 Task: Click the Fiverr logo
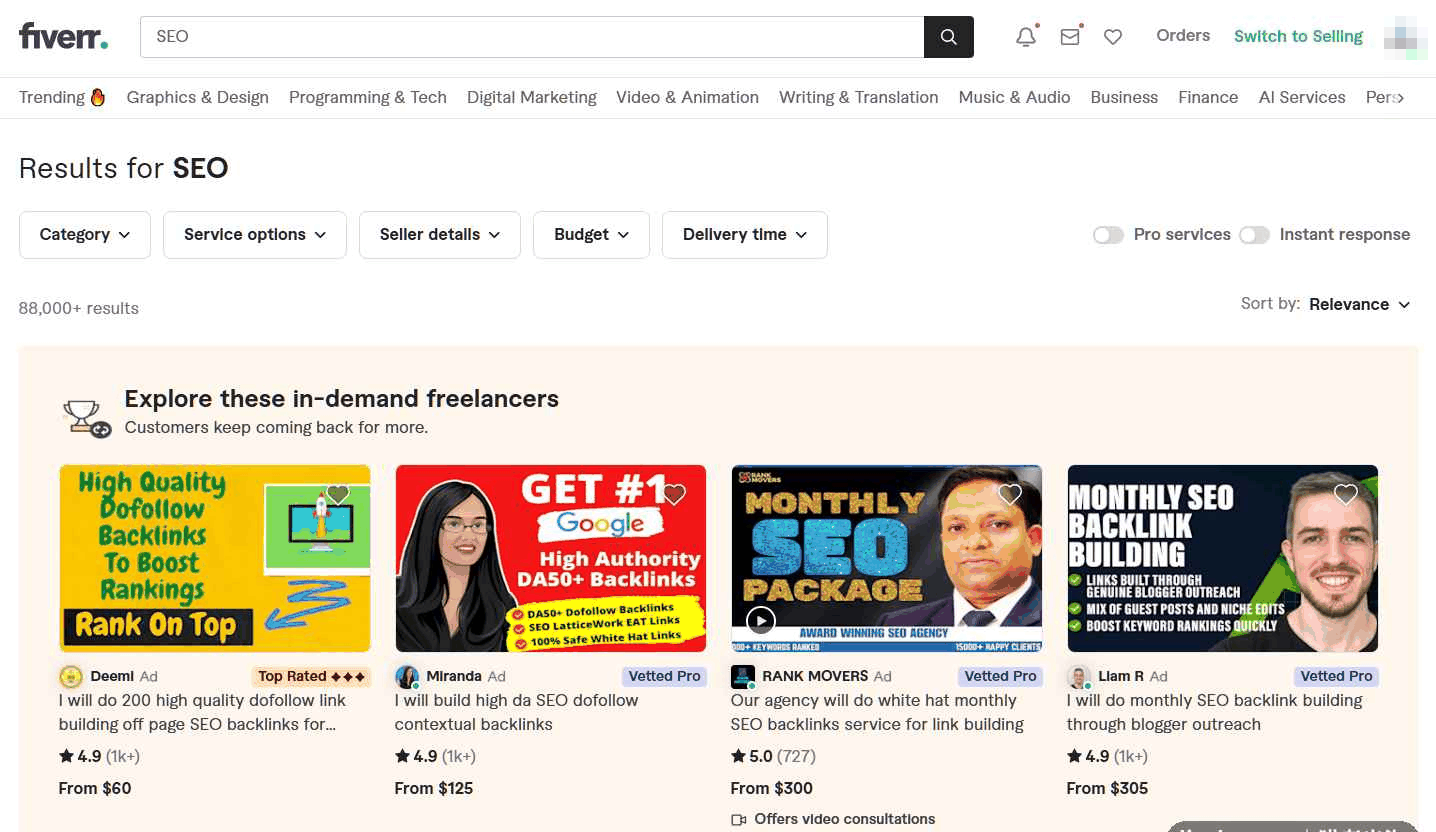[64, 36]
